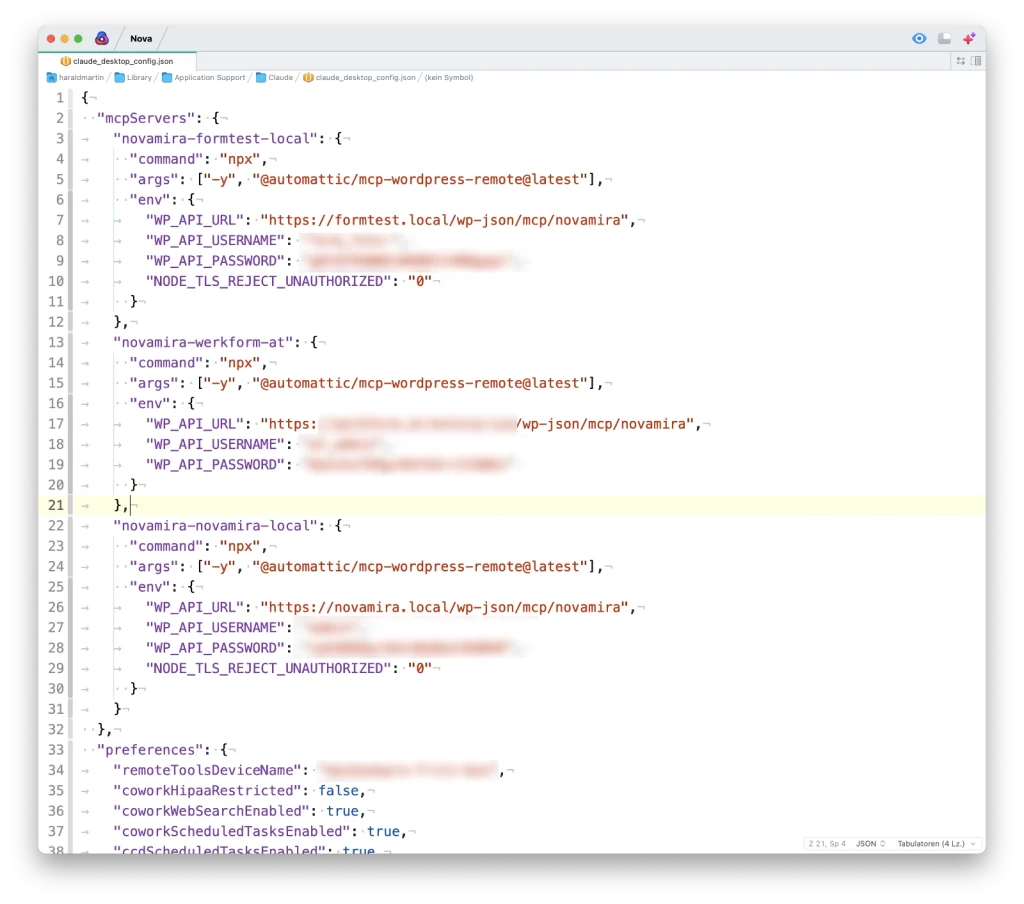This screenshot has height=904, width=1024.
Task: Click claude_desktop_config.json in the path bar
Action: click(359, 77)
